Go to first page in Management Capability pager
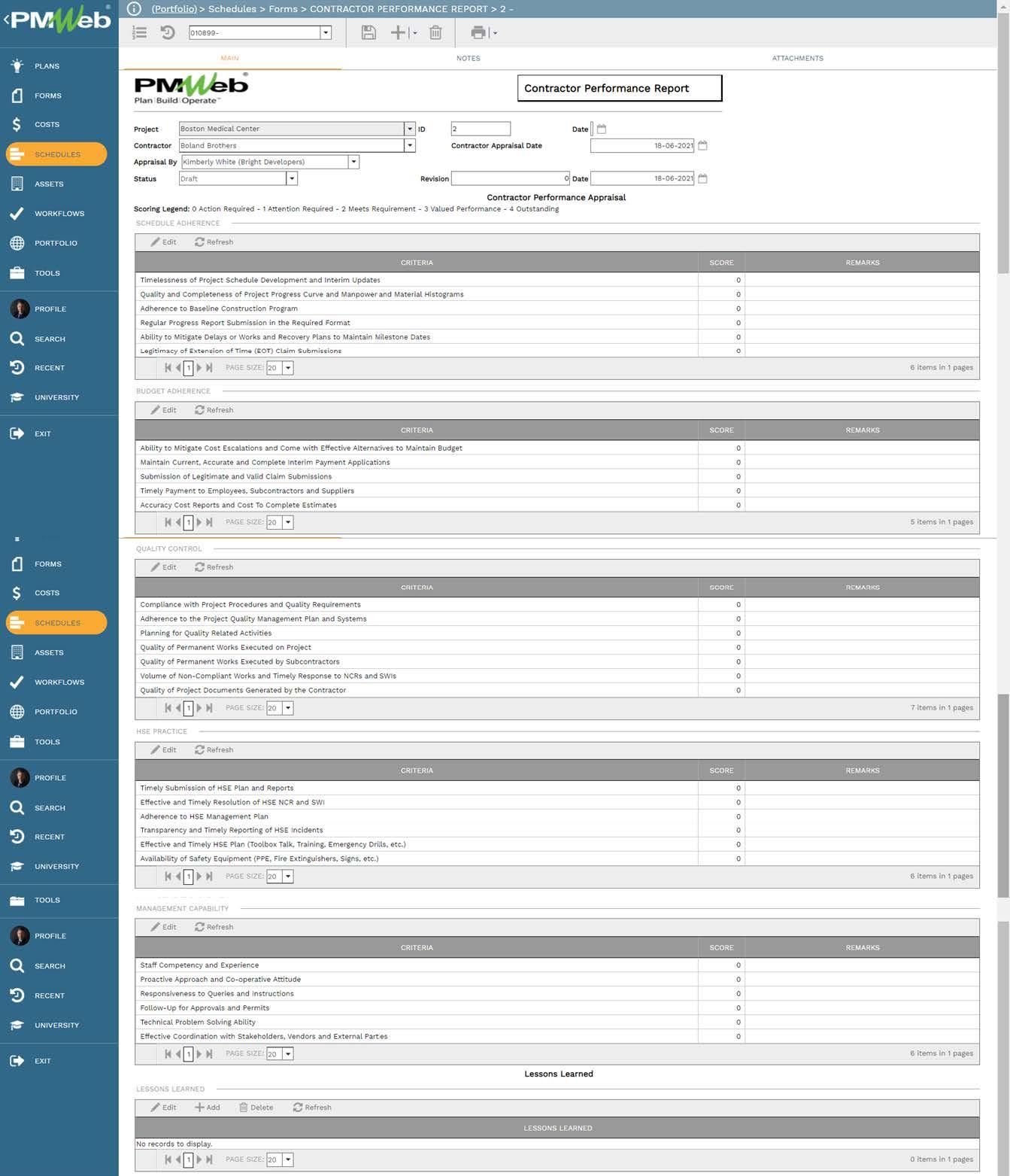 (x=168, y=1054)
